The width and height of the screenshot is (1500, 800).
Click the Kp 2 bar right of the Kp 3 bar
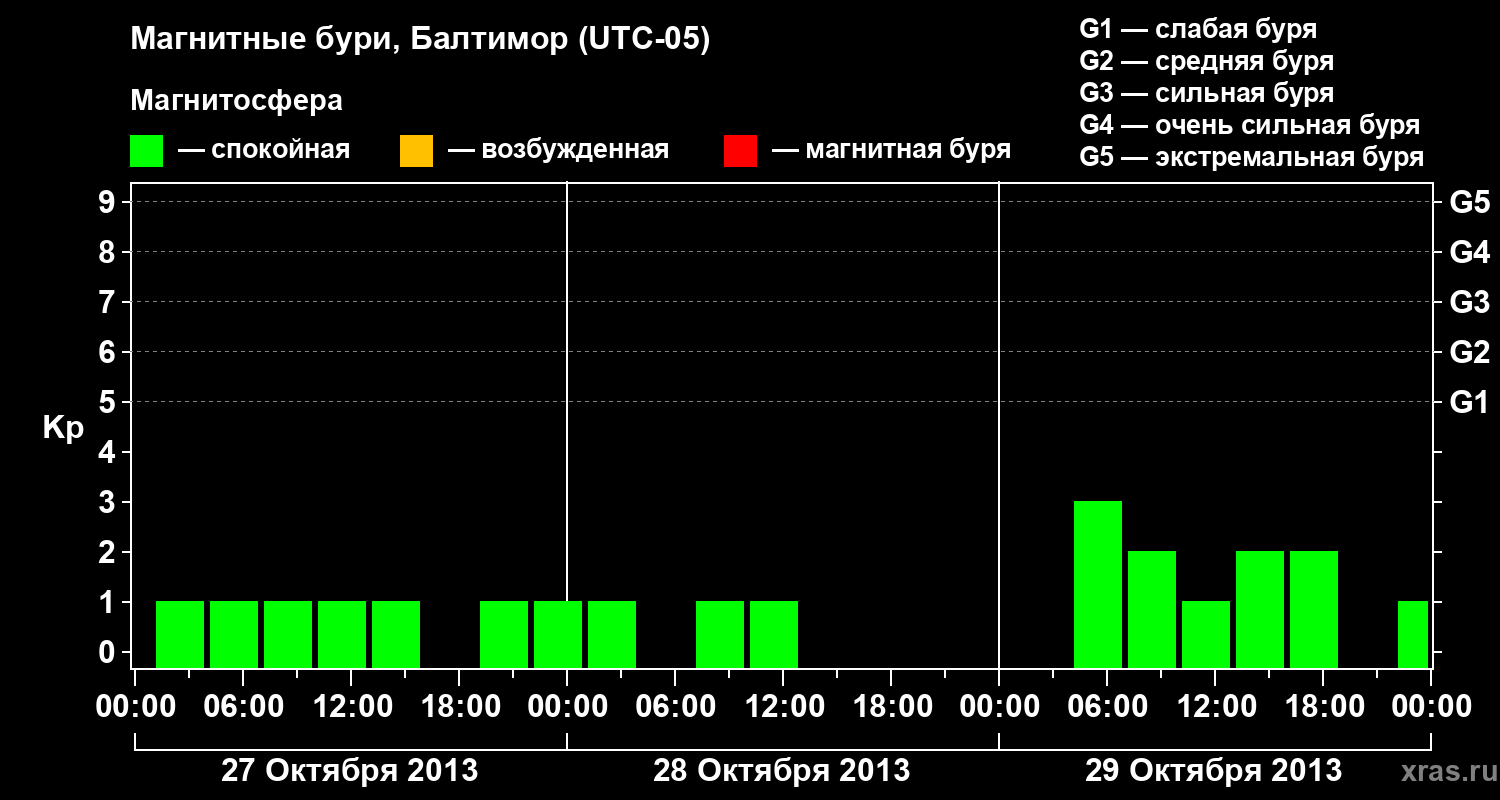1152,609
